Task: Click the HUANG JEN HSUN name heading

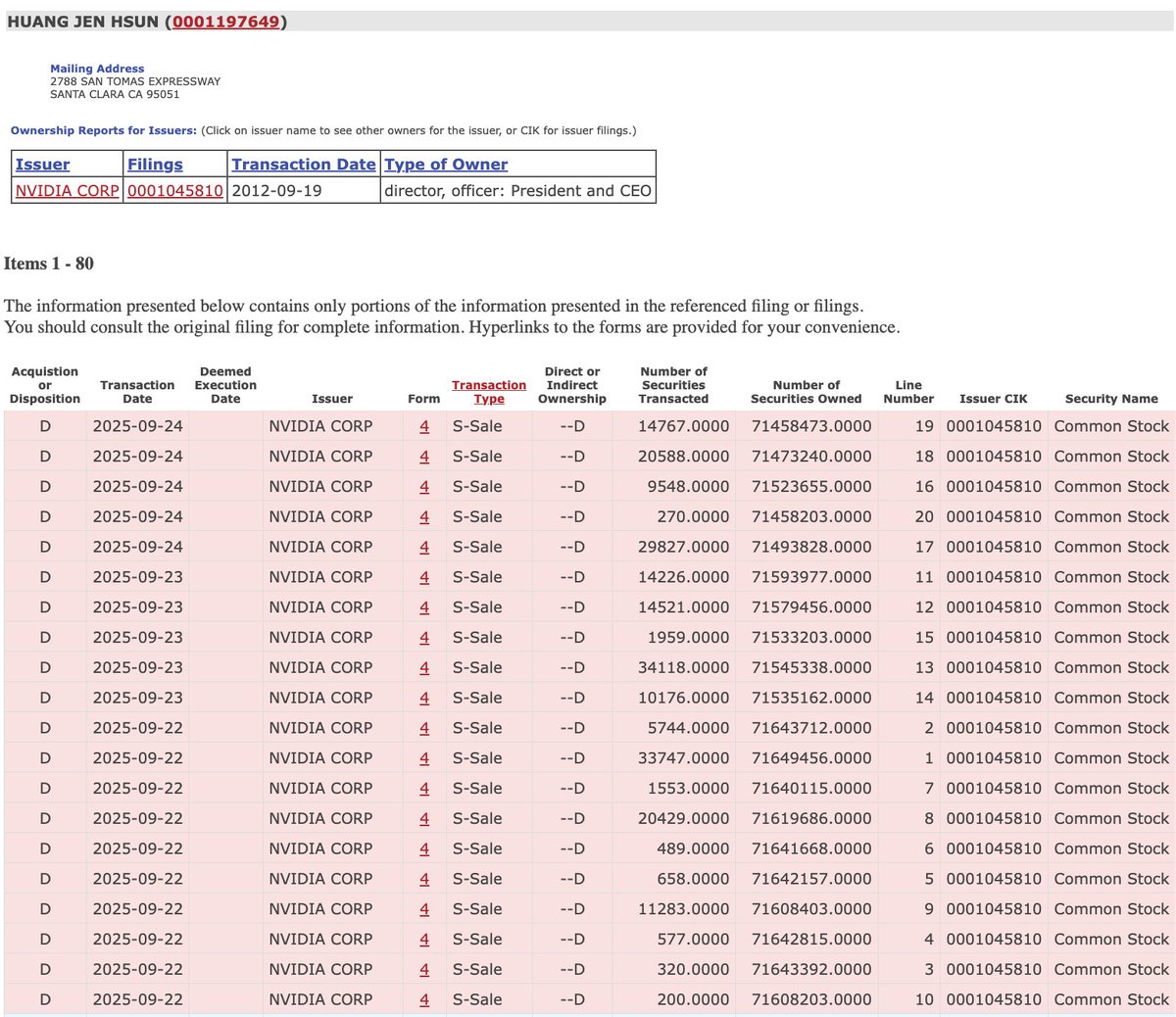Action: 82,22
